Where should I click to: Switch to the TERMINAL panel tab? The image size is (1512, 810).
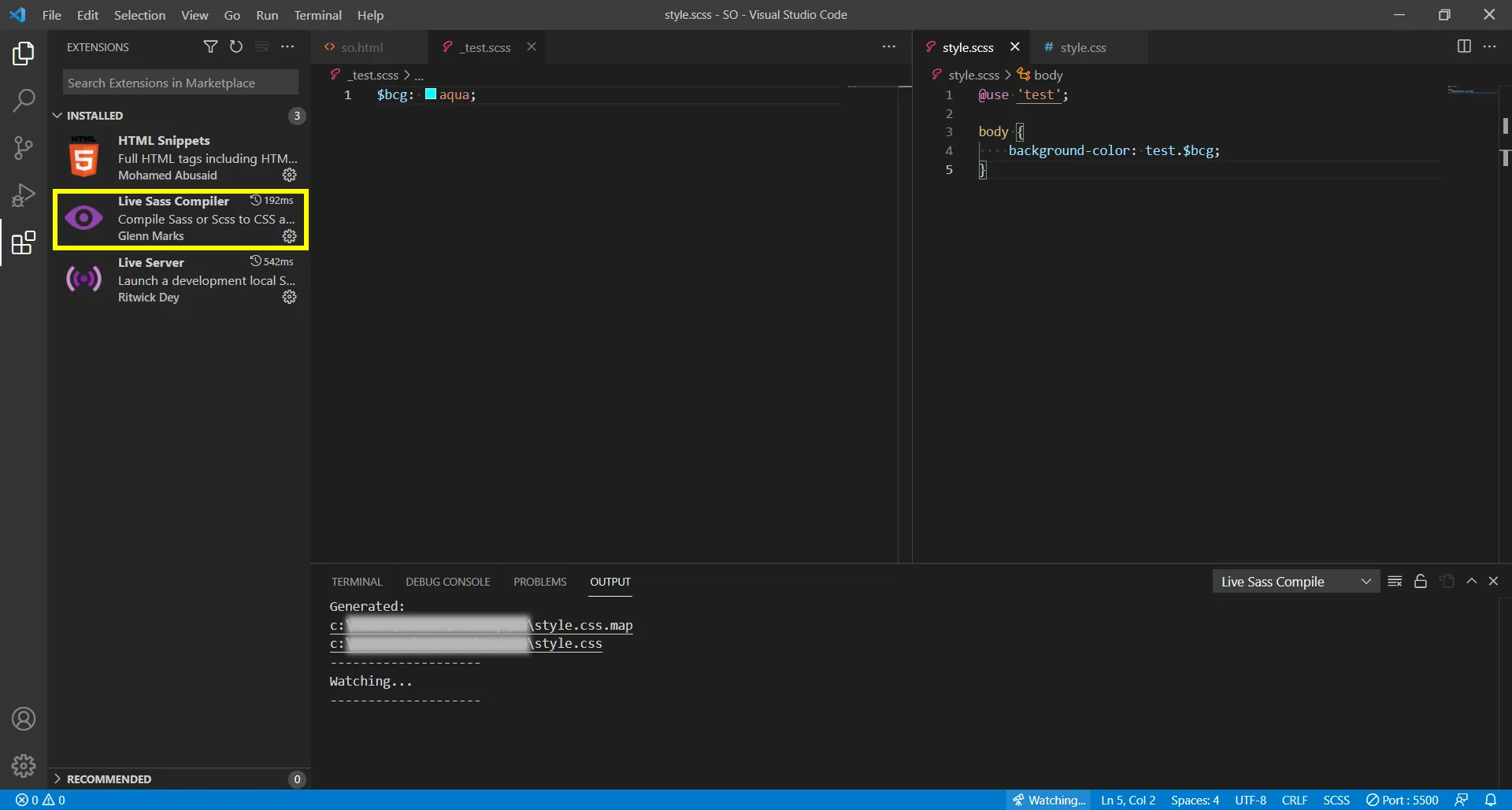357,582
